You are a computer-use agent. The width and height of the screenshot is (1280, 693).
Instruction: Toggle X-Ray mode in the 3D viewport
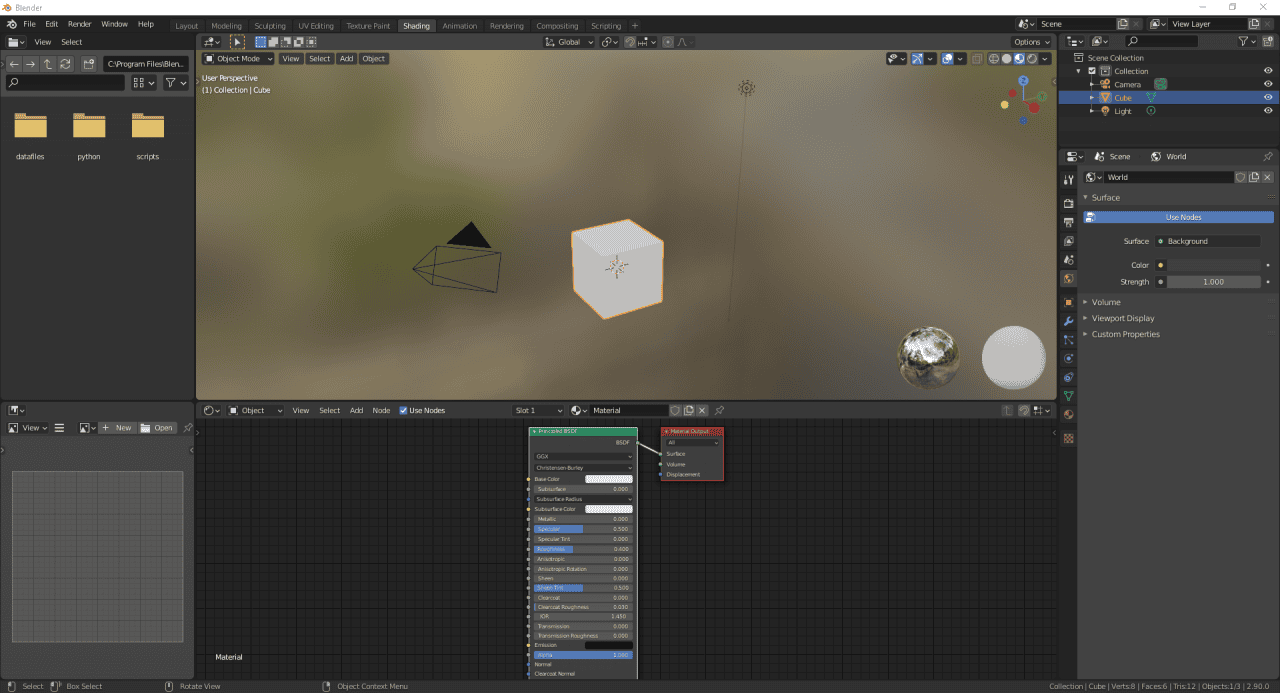(x=977, y=59)
